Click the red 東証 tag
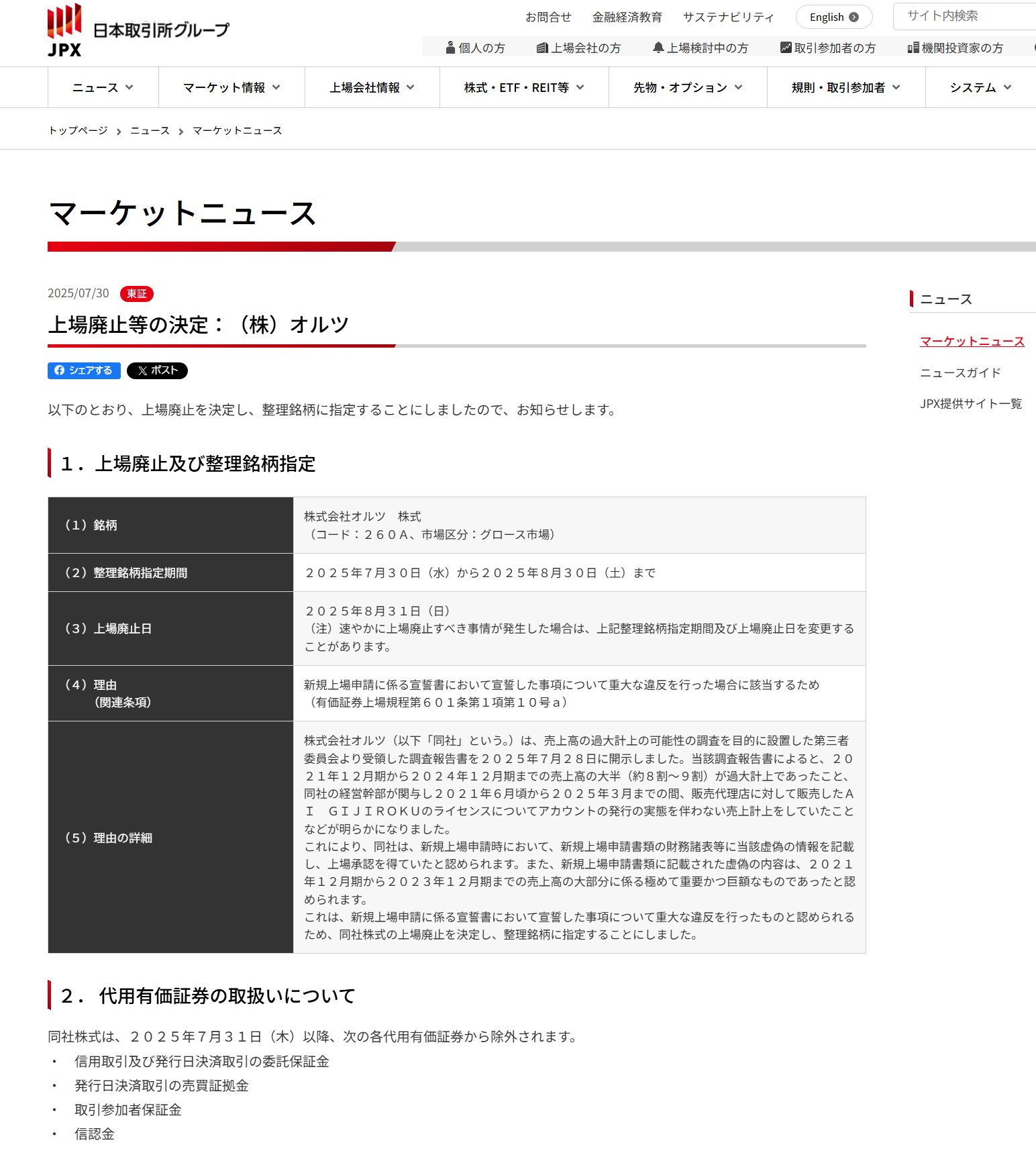Screen dimensions: 1036x1157 [137, 293]
